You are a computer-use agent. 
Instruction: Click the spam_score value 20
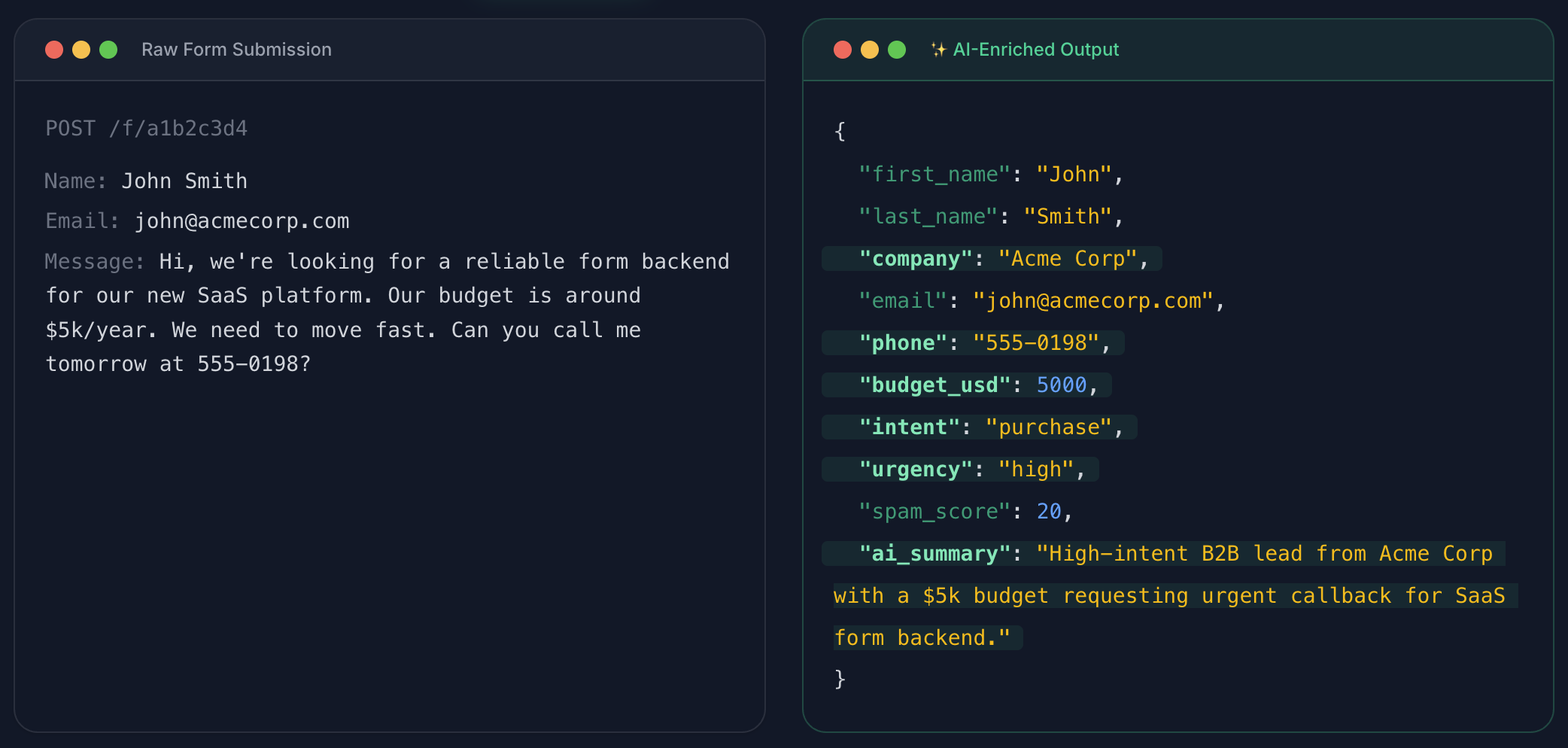click(x=1048, y=512)
